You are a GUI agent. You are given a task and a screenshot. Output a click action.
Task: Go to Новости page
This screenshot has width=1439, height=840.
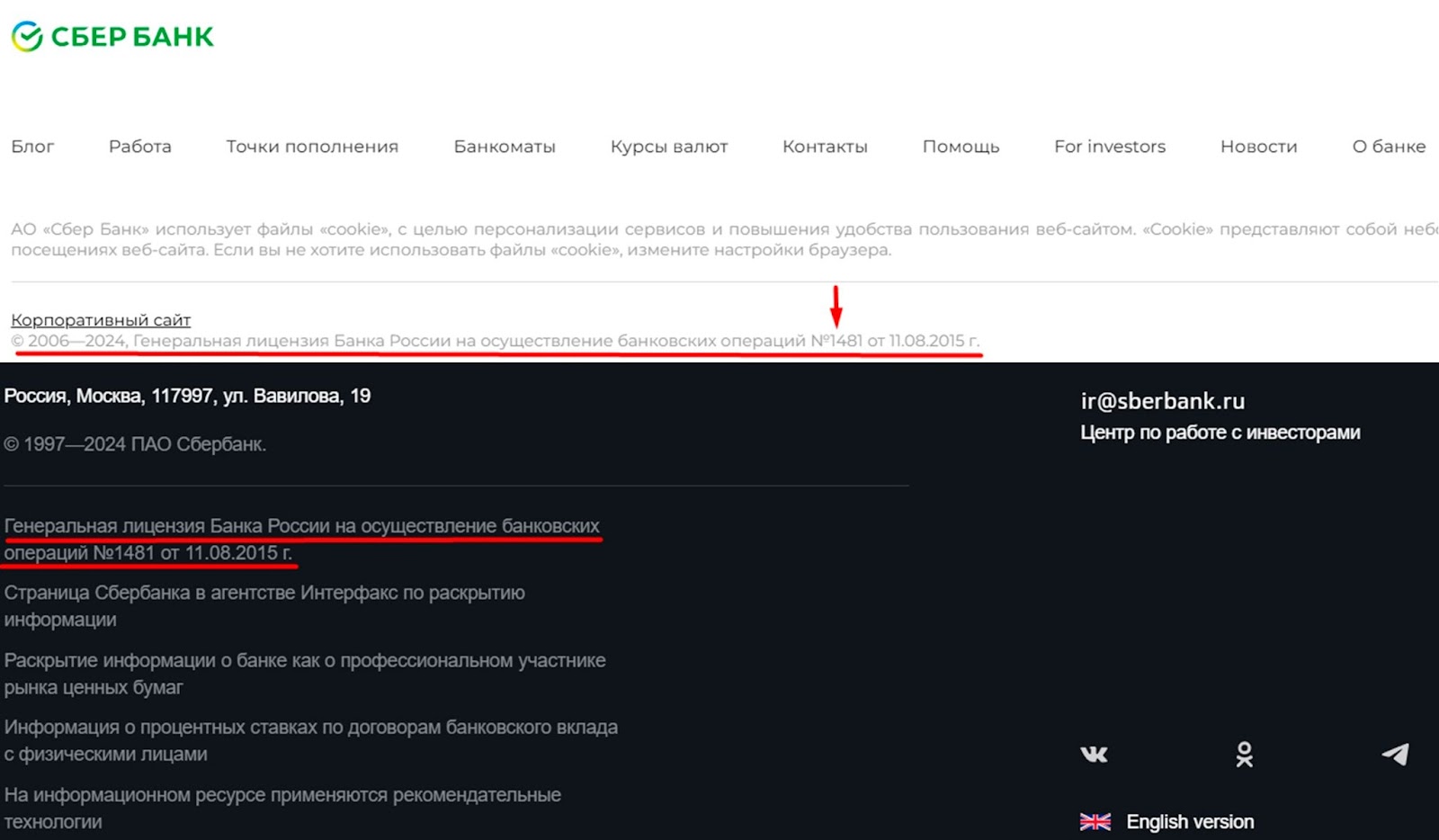point(1258,147)
